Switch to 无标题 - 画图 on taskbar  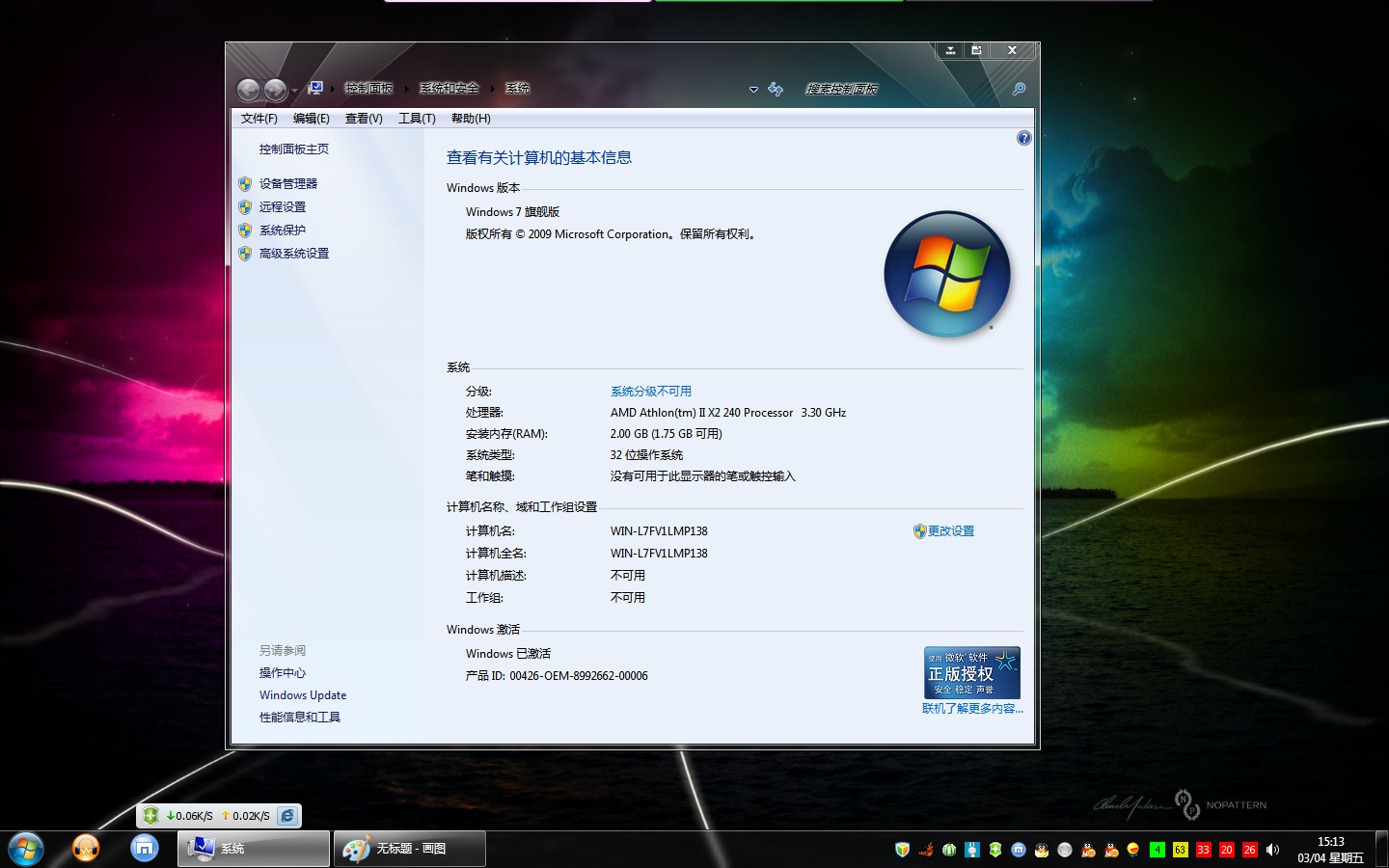410,849
